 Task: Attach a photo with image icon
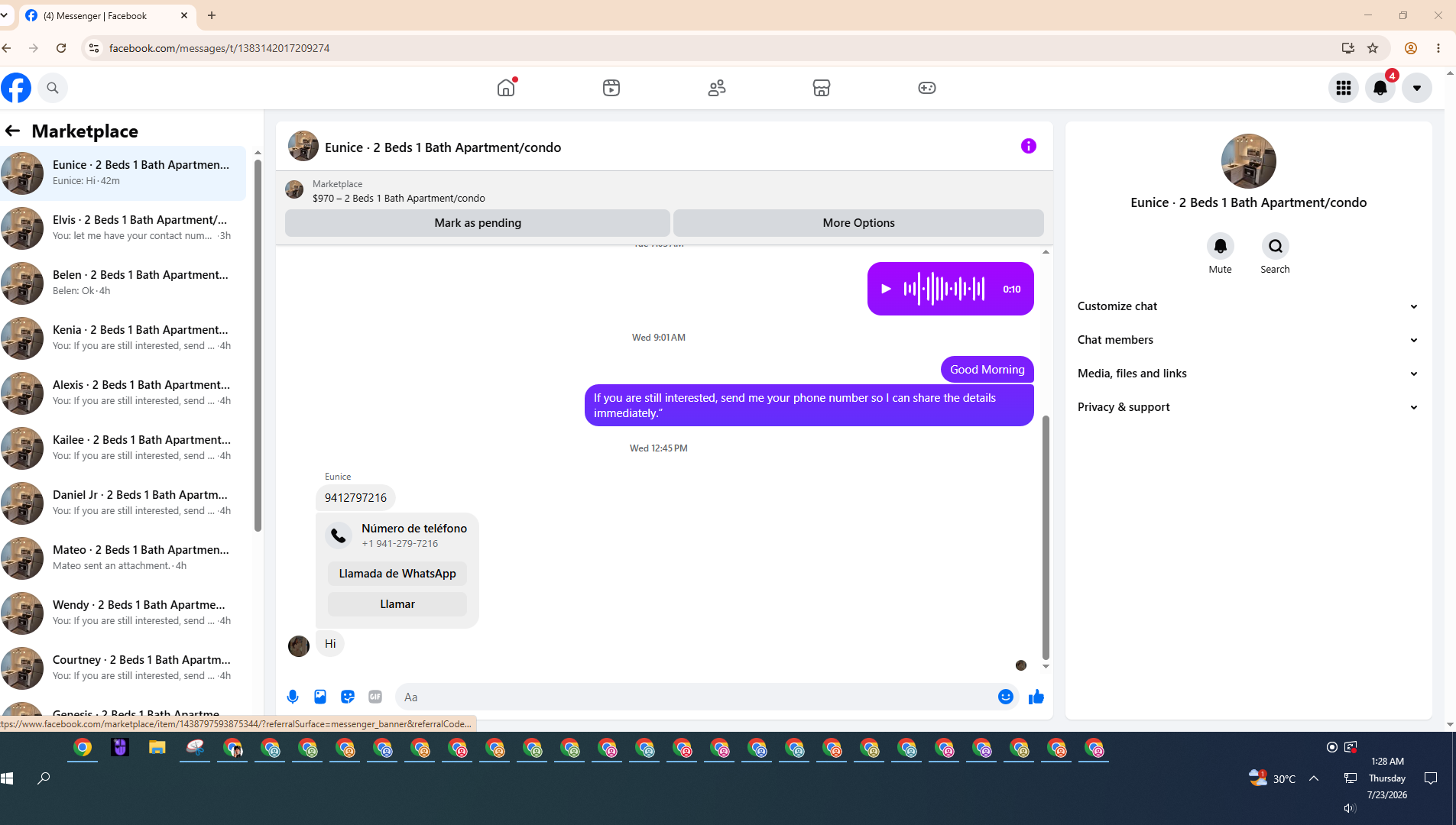click(320, 697)
